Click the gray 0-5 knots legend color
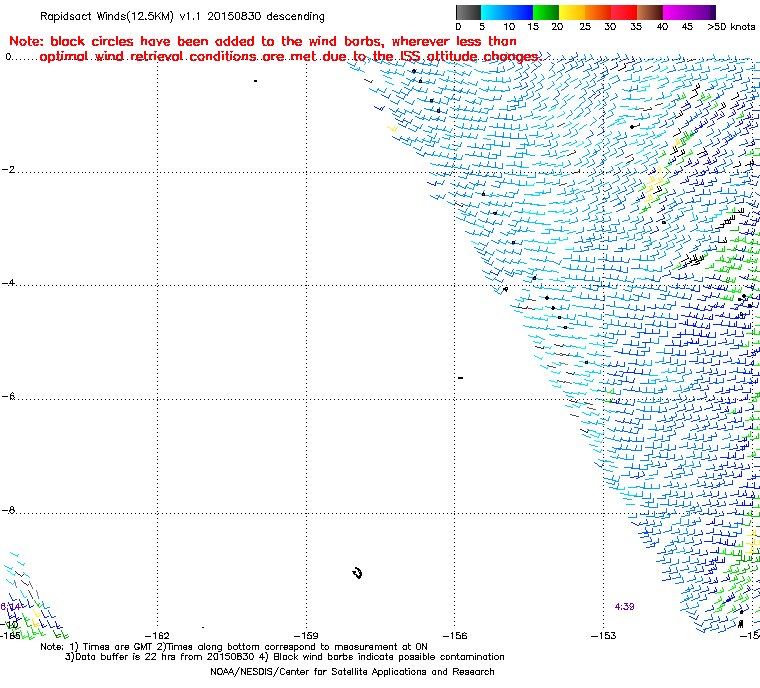 (x=468, y=12)
